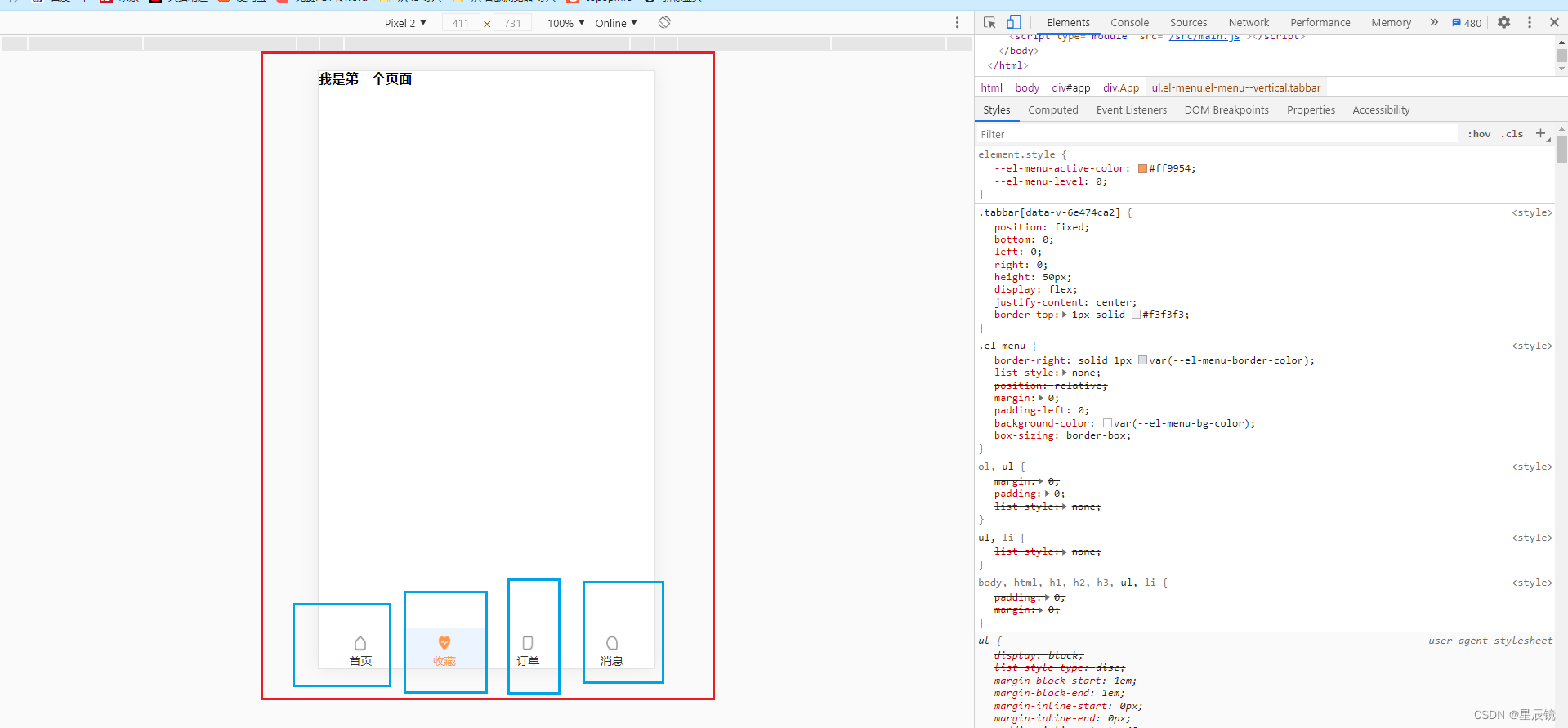The height and width of the screenshot is (728, 1568).
Task: Click the ul.el-menu tabbar breadcrumb node
Action: tap(1235, 88)
